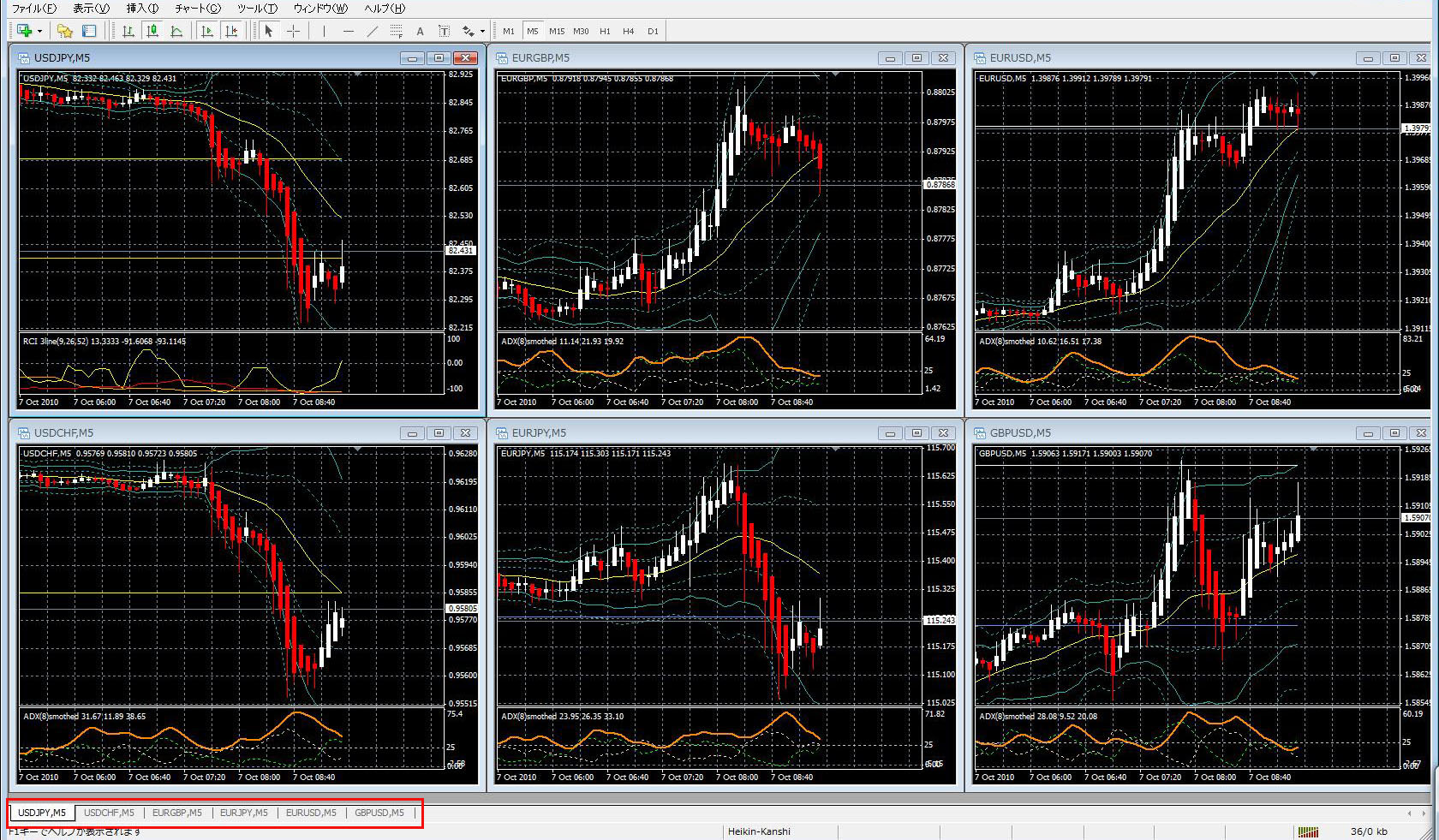Screen dimensions: 1439x840
Task: Toggle Auto Scroll chart icon
Action: pos(207,31)
